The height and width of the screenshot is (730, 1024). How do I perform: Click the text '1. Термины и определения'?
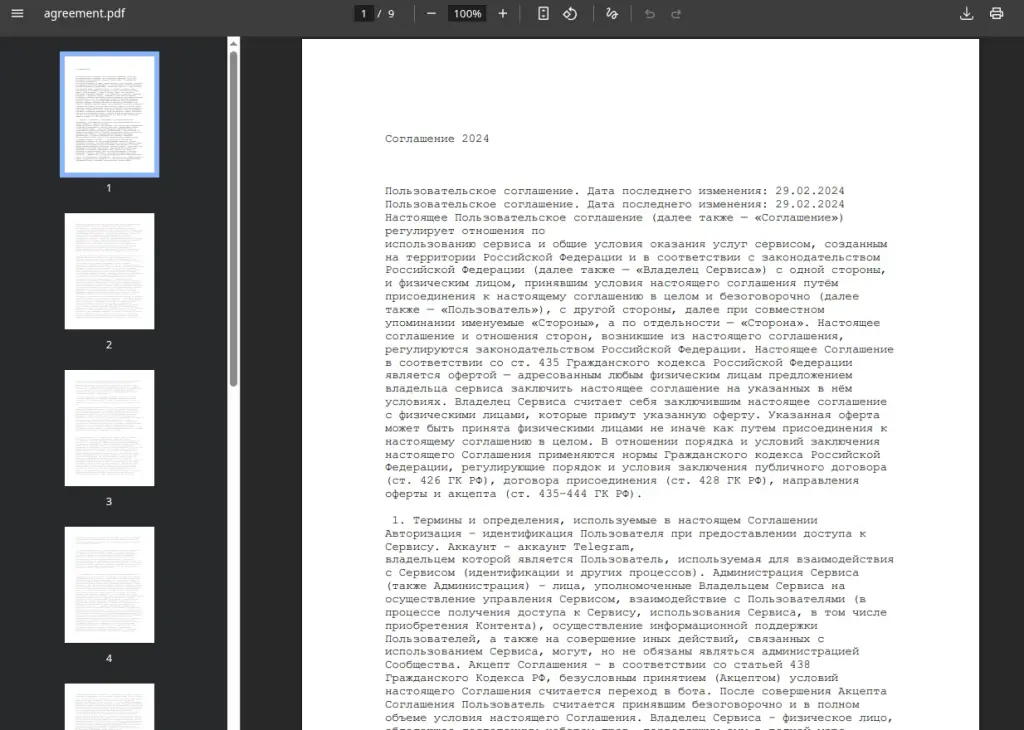(x=479, y=520)
